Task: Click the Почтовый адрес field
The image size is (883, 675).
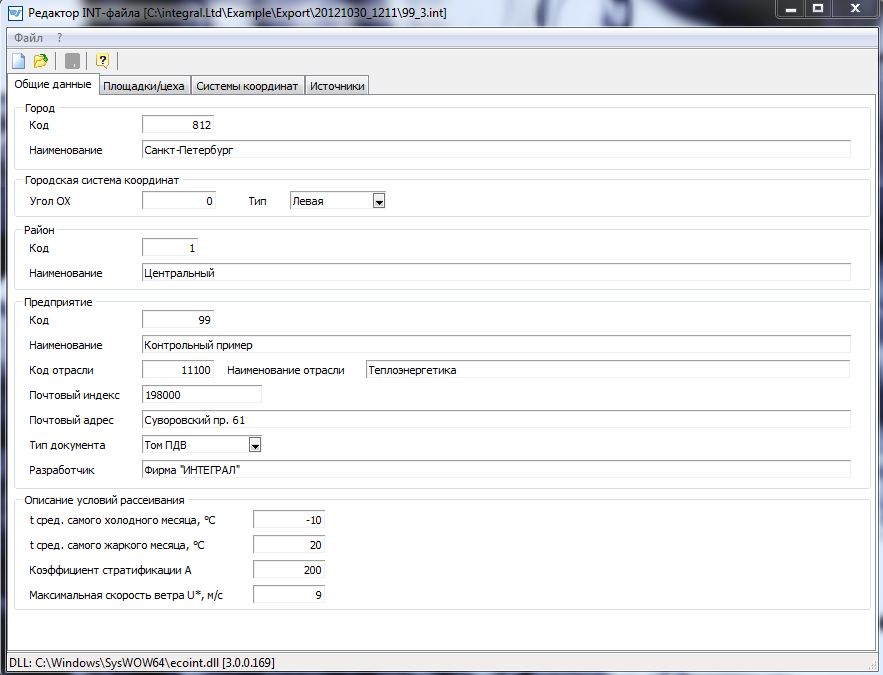Action: pos(495,420)
